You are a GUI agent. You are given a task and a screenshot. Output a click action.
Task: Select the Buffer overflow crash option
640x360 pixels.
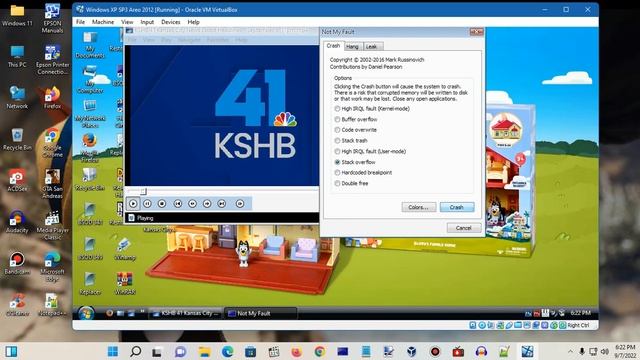(356, 119)
